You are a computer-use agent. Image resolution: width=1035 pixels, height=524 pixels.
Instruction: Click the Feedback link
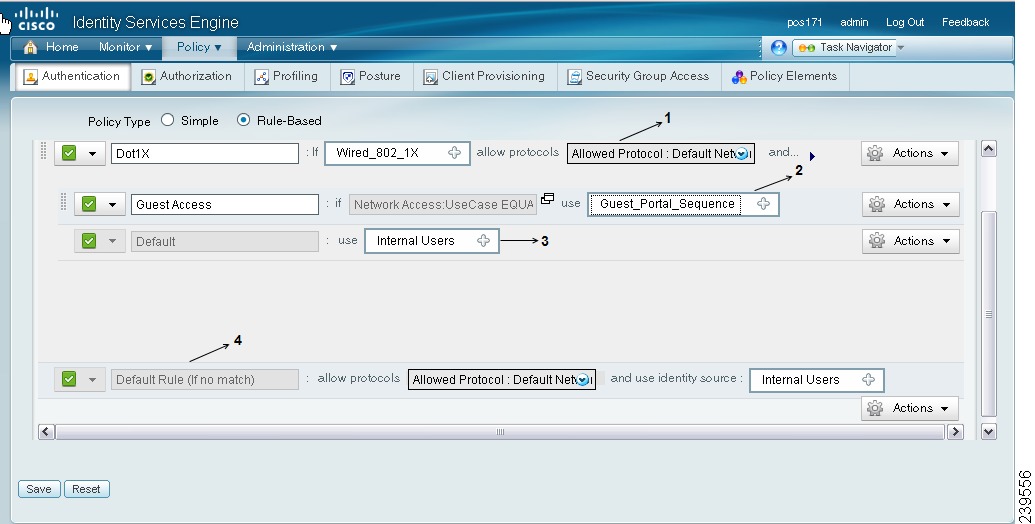pos(965,22)
